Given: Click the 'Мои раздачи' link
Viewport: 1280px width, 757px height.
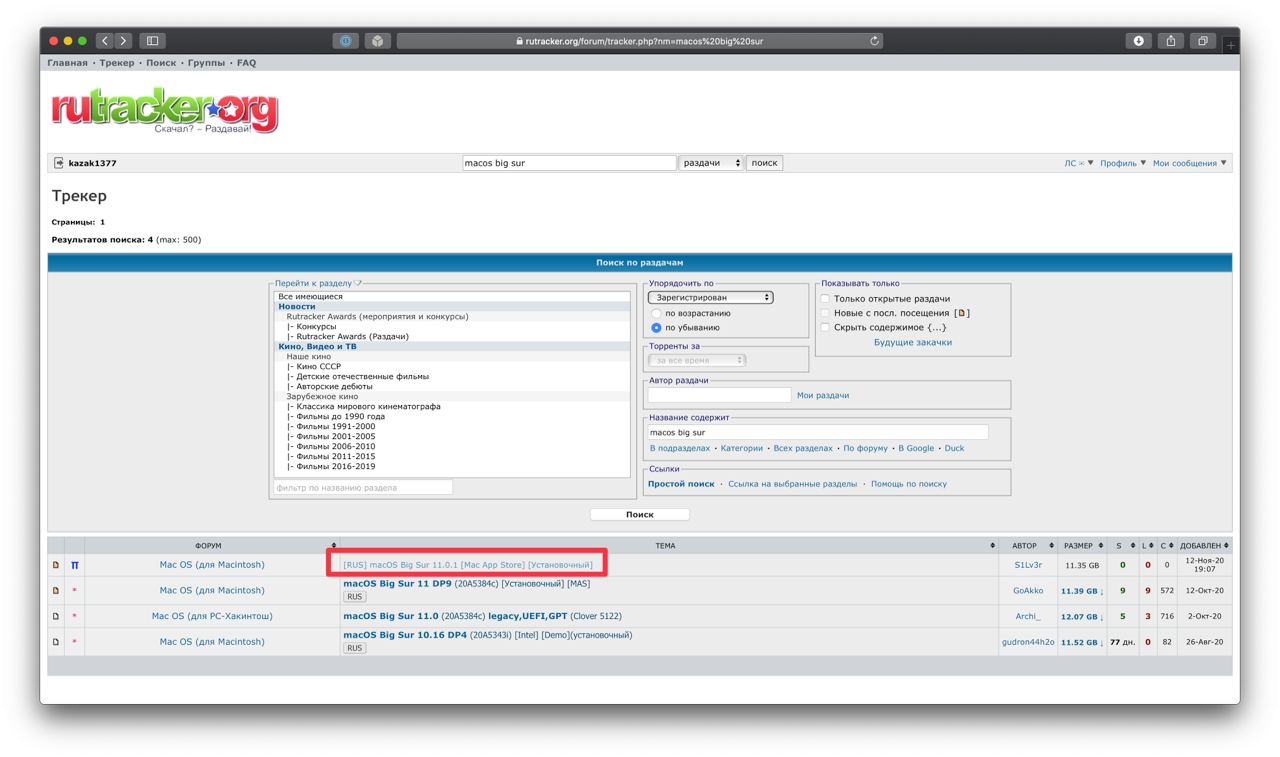Looking at the screenshot, I should click(823, 395).
